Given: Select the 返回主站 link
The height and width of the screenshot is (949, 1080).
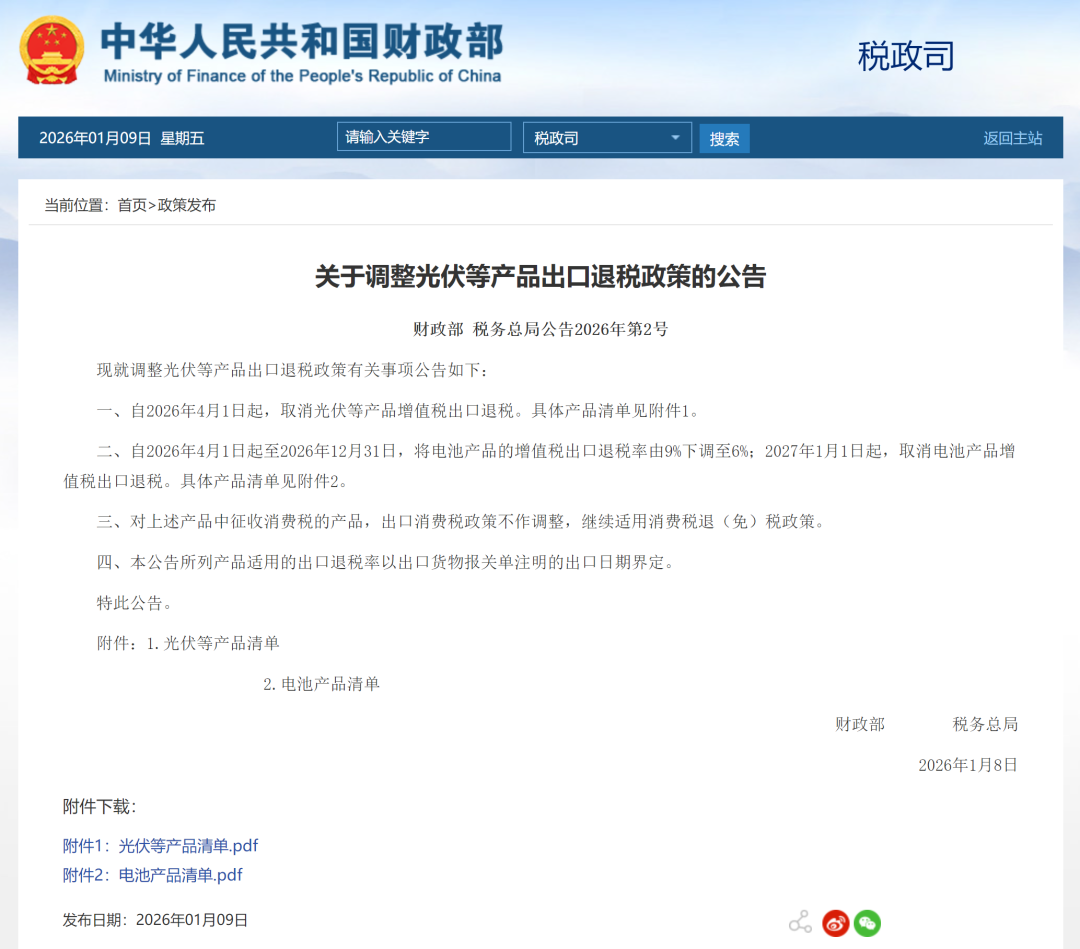Looking at the screenshot, I should tap(1011, 137).
